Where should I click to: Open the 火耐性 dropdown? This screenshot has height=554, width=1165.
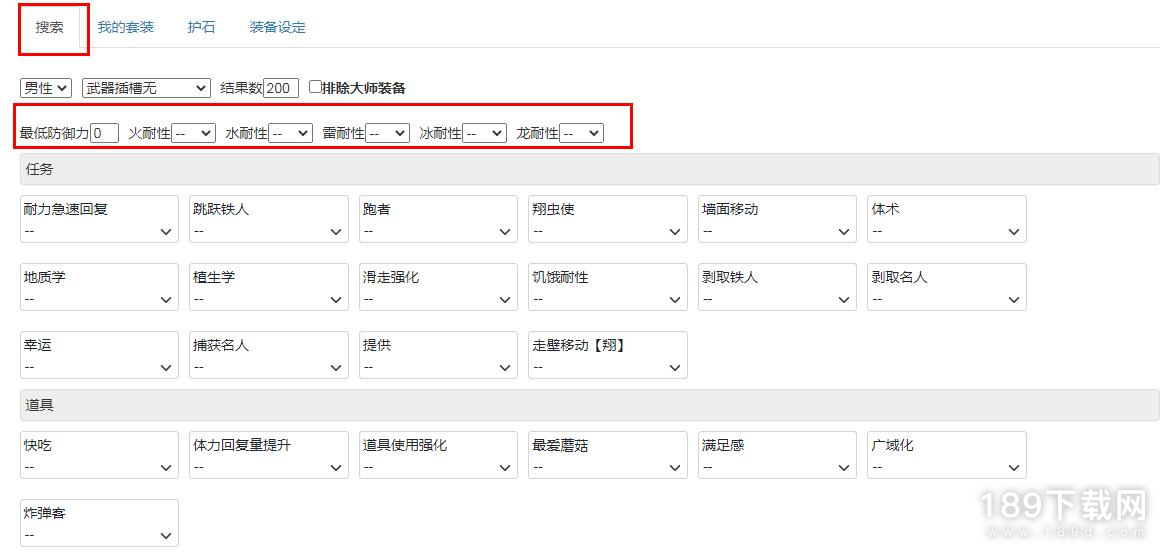[x=193, y=133]
